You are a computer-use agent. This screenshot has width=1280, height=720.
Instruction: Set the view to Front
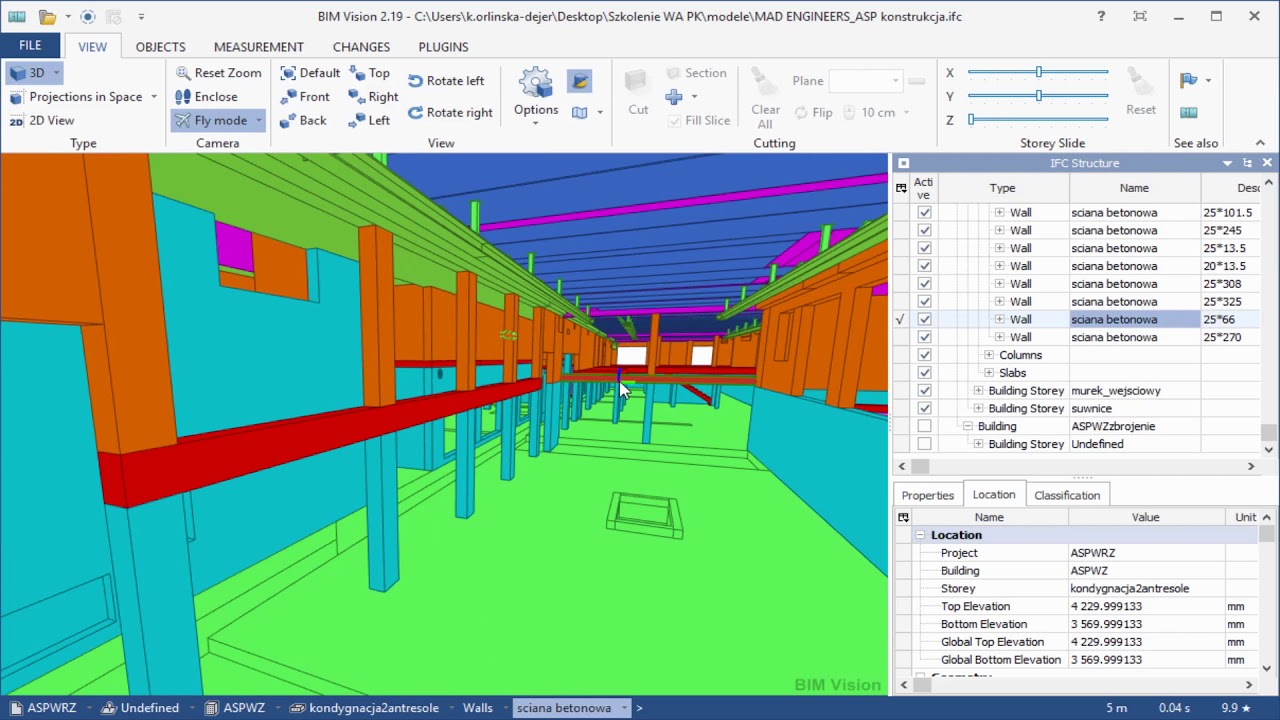click(305, 97)
